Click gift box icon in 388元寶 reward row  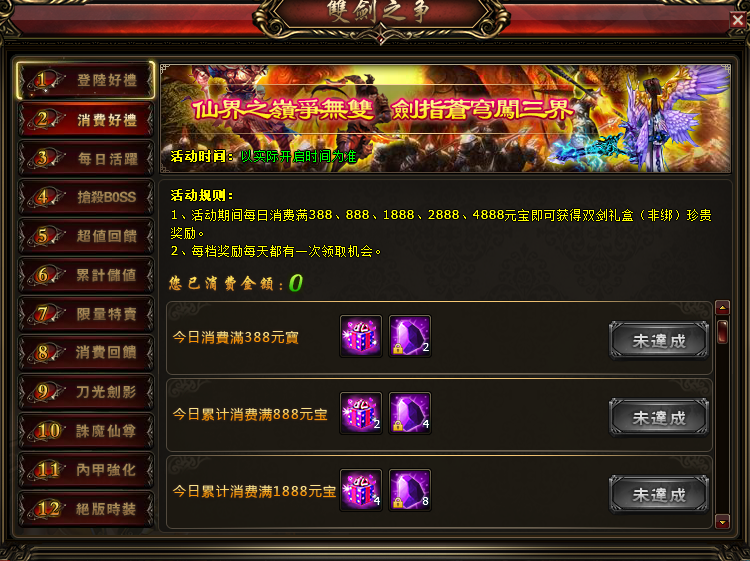pyautogui.click(x=361, y=336)
